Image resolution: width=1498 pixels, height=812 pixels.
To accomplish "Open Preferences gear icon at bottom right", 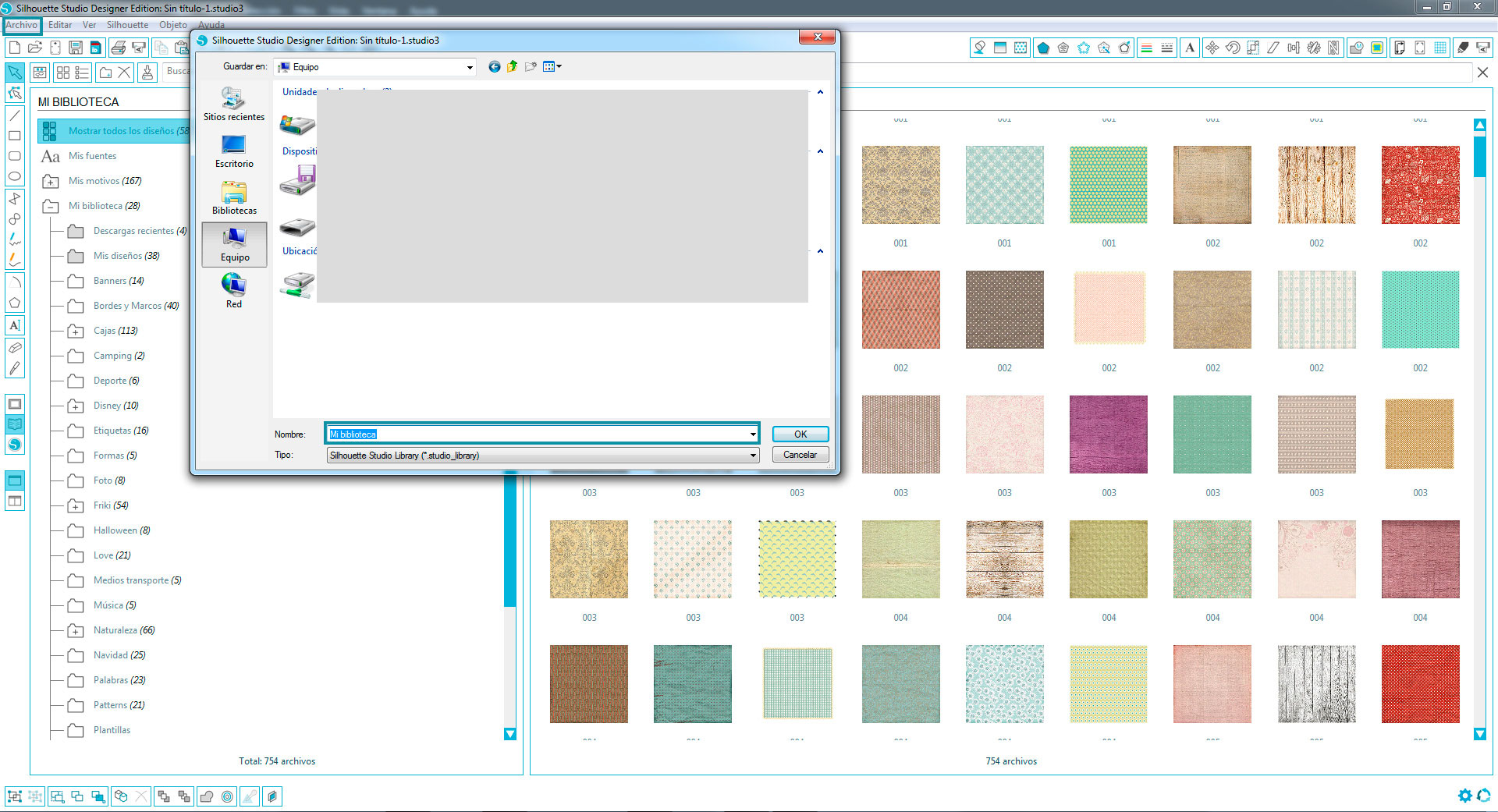I will 1464,796.
